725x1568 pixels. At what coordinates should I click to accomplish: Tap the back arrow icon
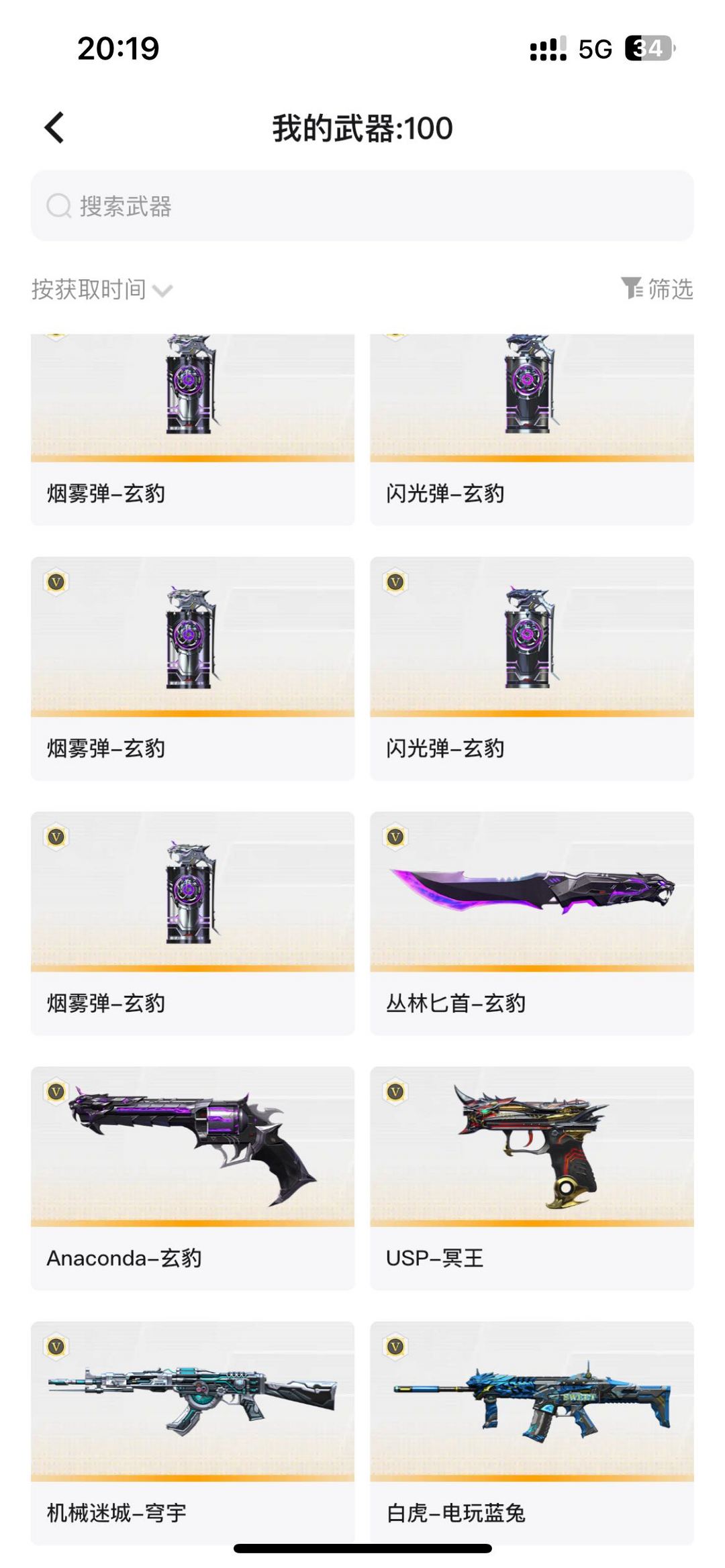click(x=54, y=127)
